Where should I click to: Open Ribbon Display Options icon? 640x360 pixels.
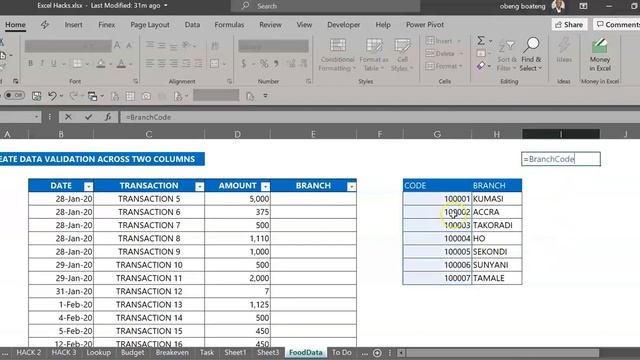[583, 6]
